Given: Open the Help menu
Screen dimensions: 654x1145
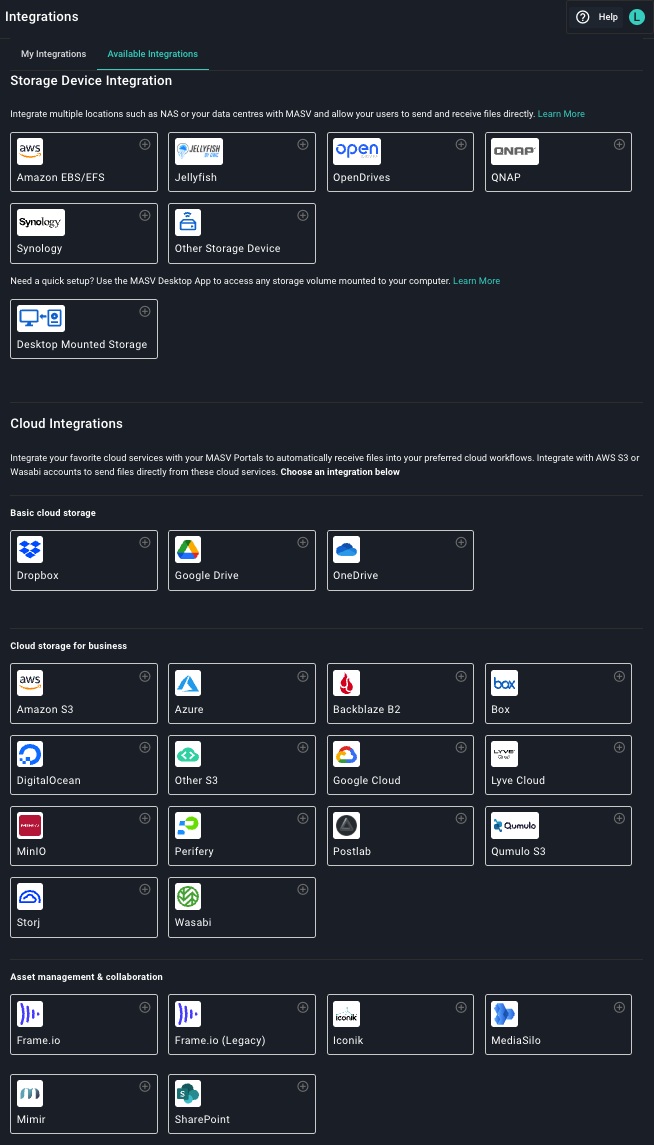Looking at the screenshot, I should click(597, 17).
